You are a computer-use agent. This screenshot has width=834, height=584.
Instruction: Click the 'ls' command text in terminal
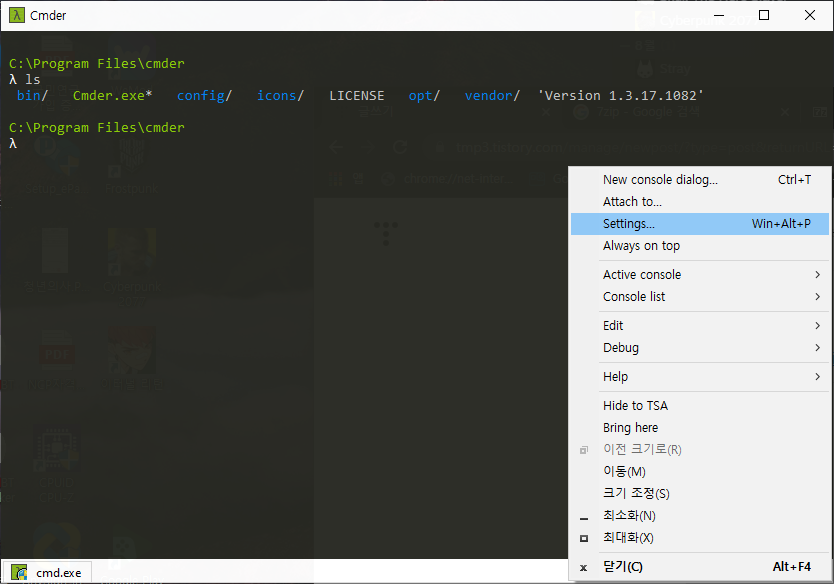[32, 80]
